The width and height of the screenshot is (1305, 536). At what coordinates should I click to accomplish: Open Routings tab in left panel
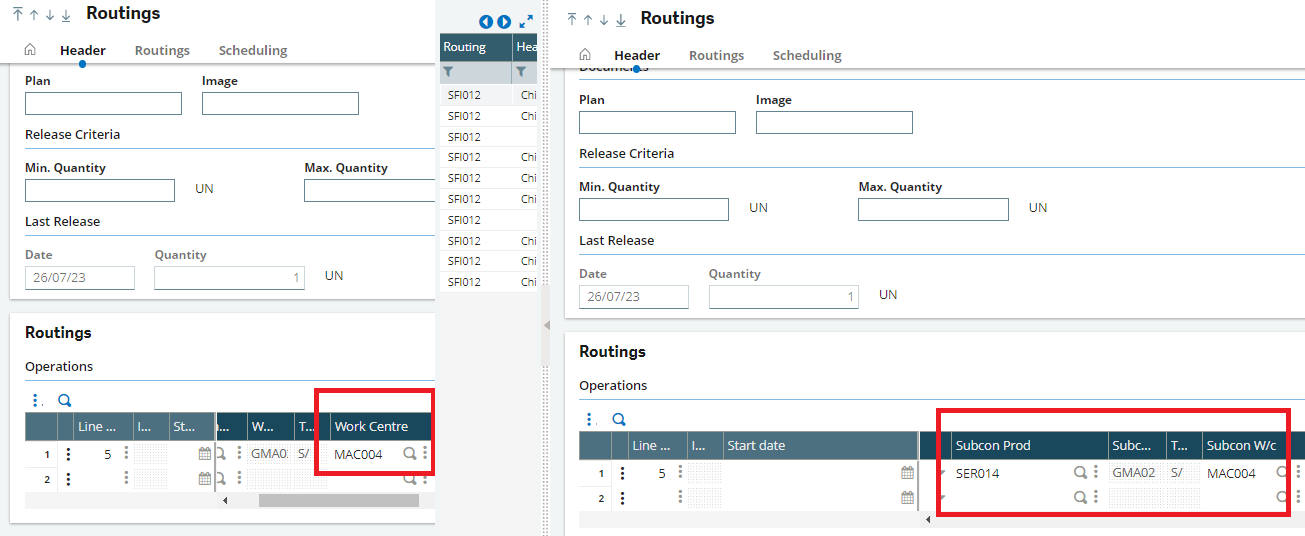pyautogui.click(x=162, y=50)
